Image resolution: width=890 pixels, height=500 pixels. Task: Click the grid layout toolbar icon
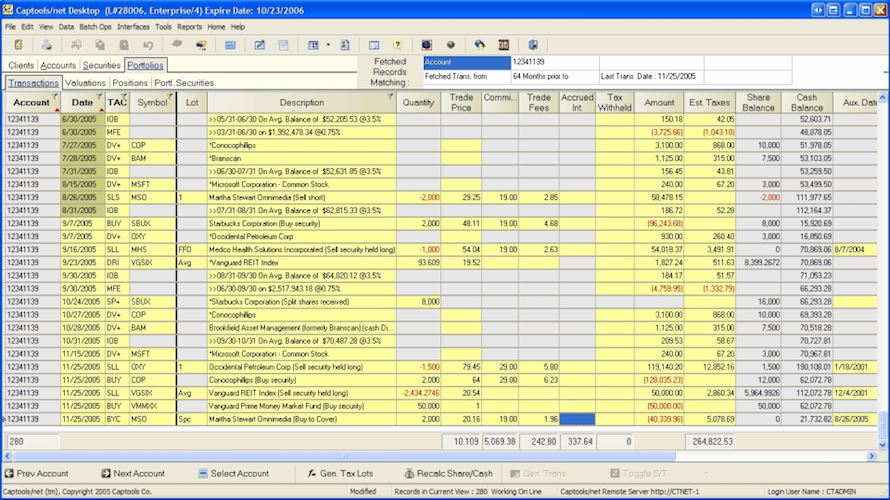coord(313,45)
